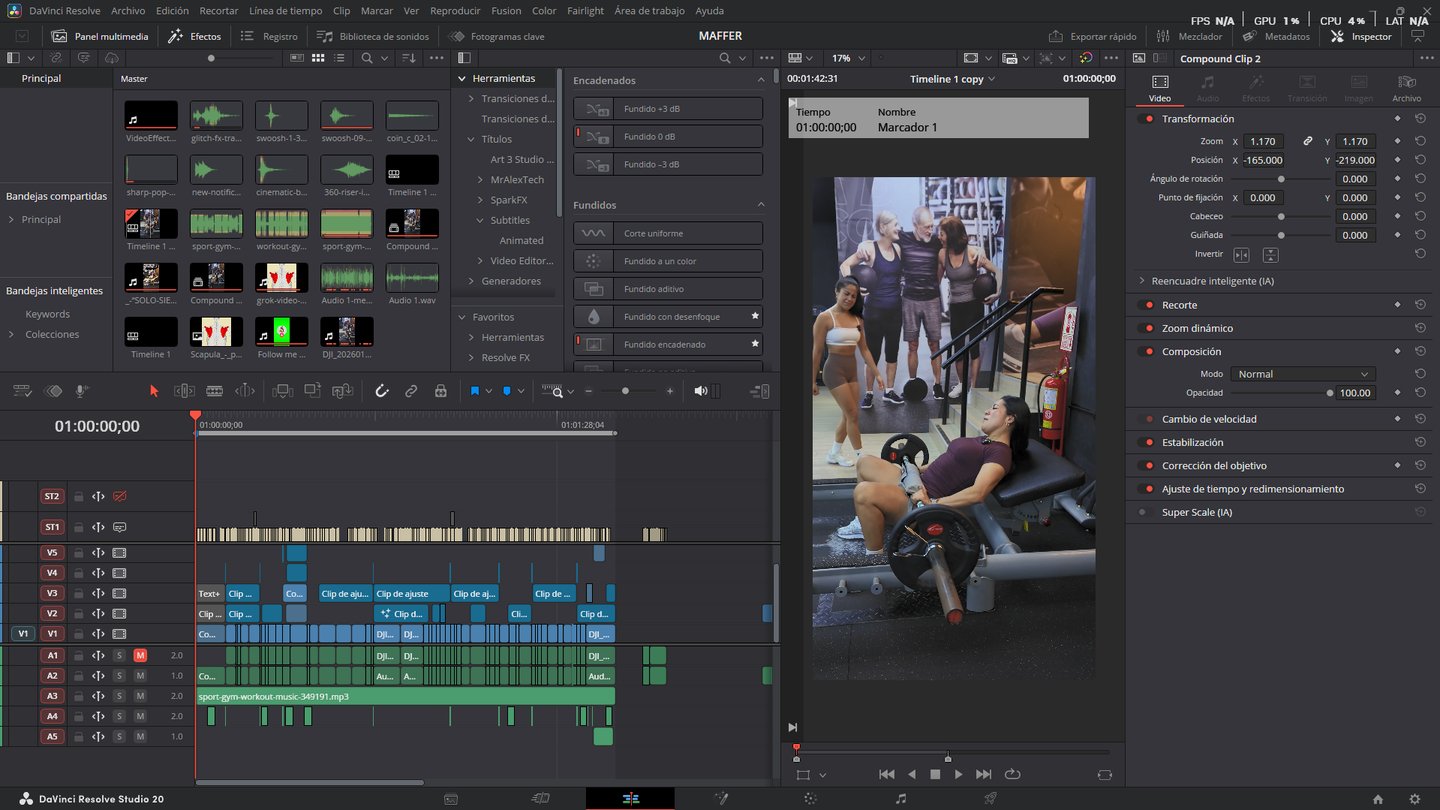Disable the Estabilización toggle
The width and height of the screenshot is (1440, 810).
click(1144, 442)
